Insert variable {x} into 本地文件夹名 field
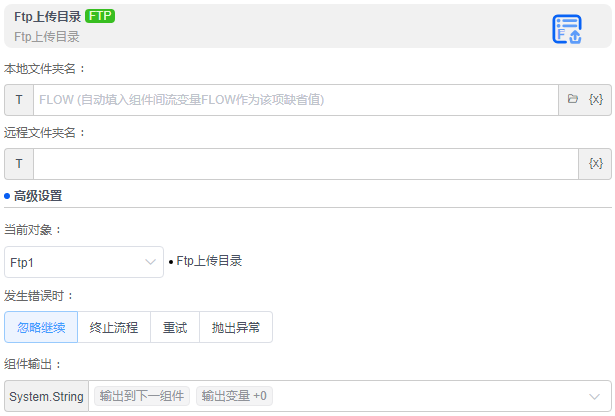 (596, 99)
